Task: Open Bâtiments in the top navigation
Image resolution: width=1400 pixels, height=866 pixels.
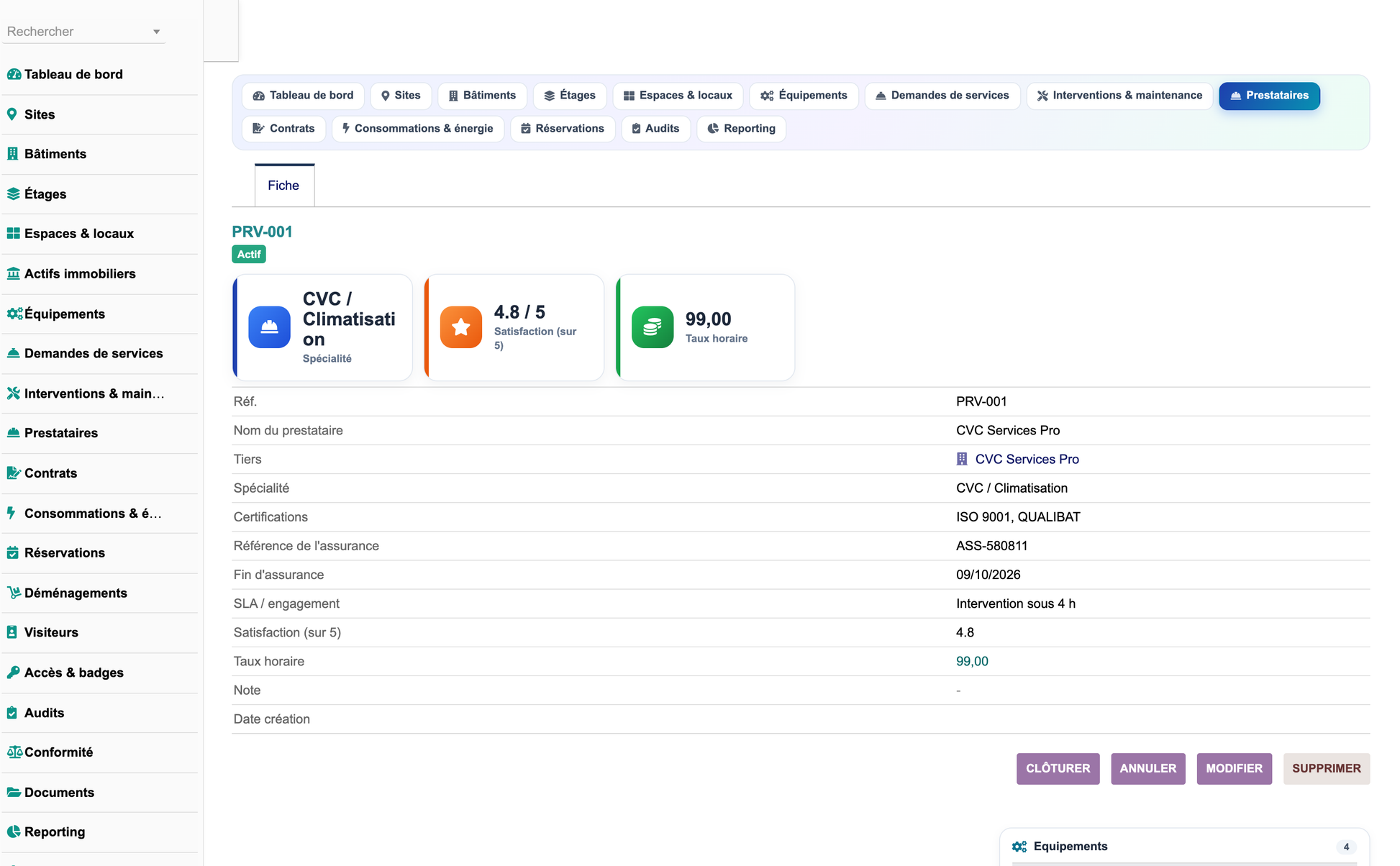Action: 482,96
